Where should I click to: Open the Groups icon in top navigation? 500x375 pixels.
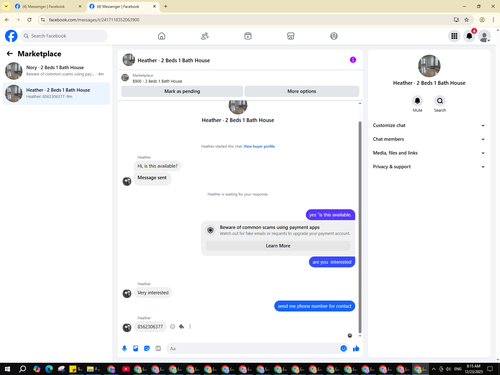334,36
